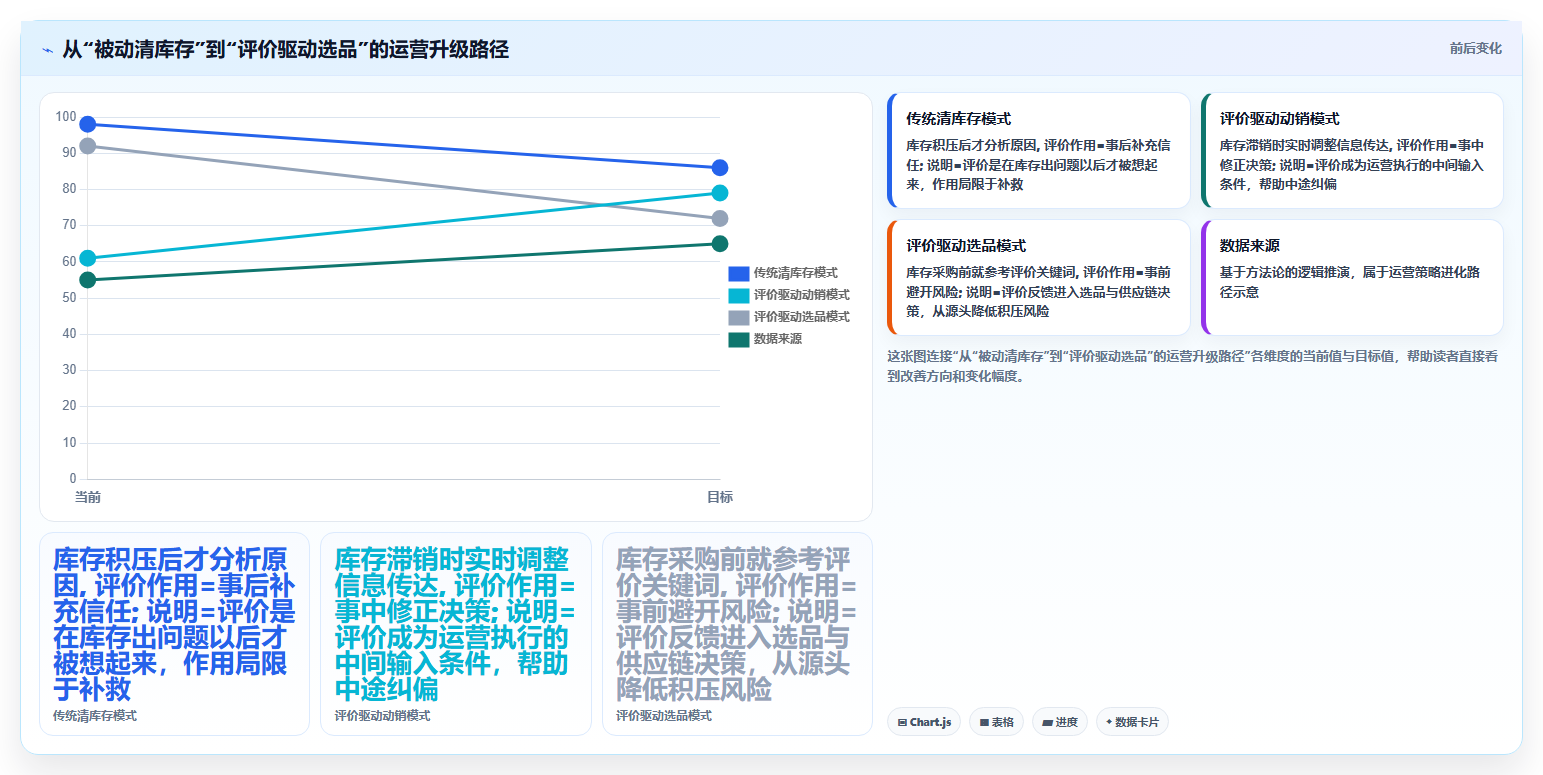Click the green data point at 目标 (65)

pyautogui.click(x=720, y=244)
